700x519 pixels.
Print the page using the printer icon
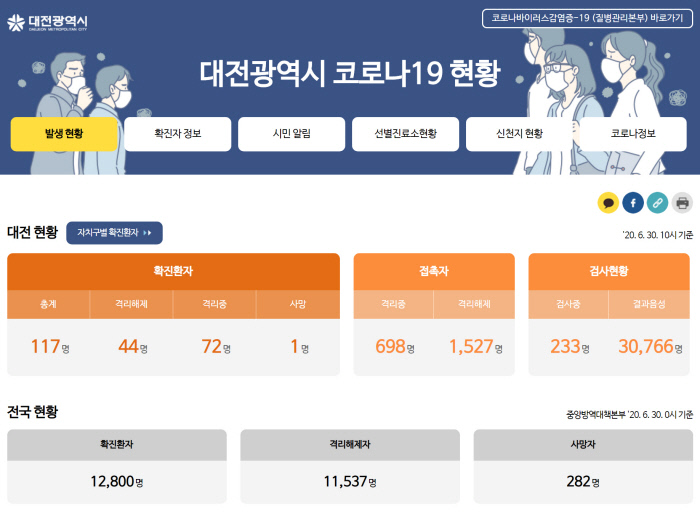682,203
